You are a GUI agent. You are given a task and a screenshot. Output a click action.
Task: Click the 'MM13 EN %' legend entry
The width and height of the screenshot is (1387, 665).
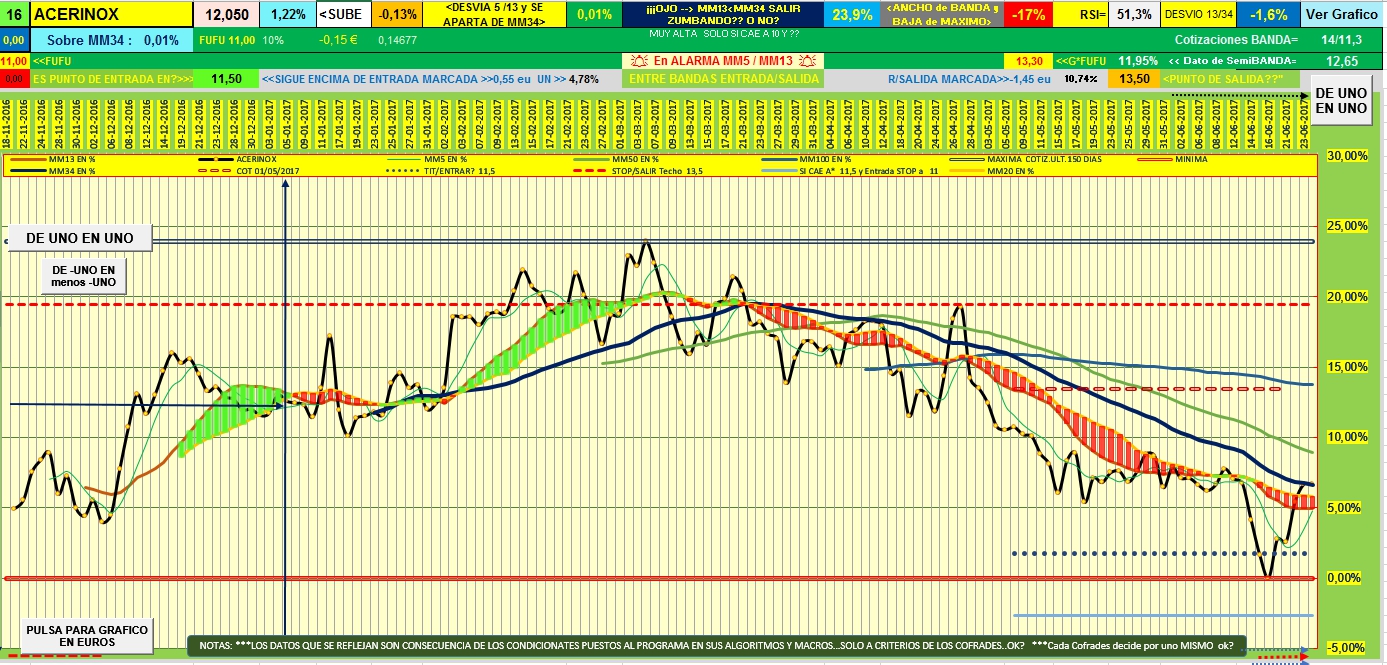tap(51, 158)
